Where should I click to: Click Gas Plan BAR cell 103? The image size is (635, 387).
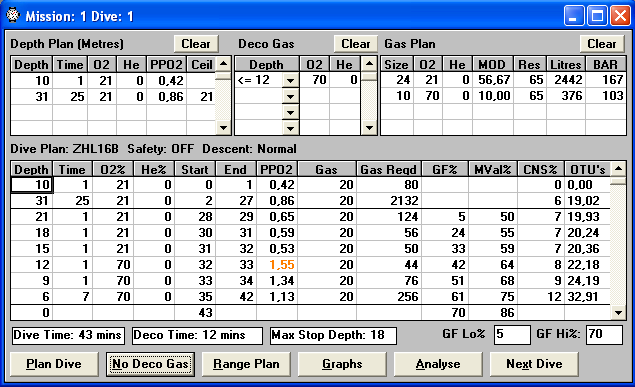click(606, 96)
